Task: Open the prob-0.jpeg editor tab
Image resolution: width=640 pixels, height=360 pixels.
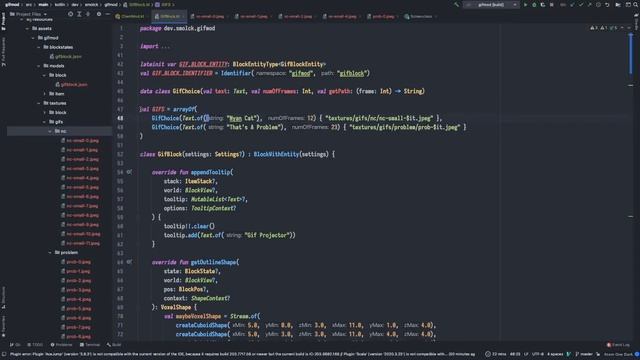Action: [383, 16]
